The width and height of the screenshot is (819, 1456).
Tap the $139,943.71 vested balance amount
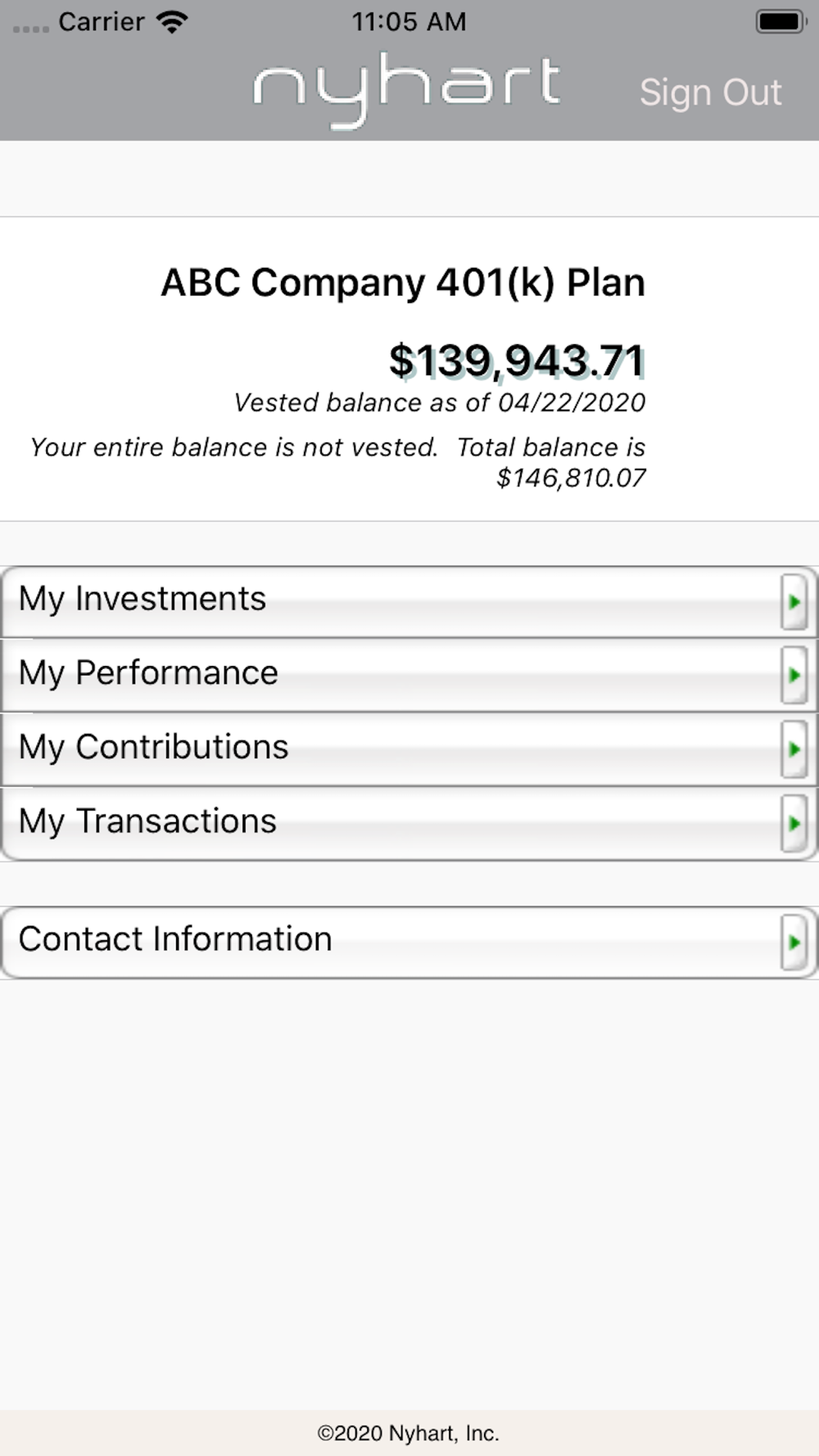[x=517, y=361]
